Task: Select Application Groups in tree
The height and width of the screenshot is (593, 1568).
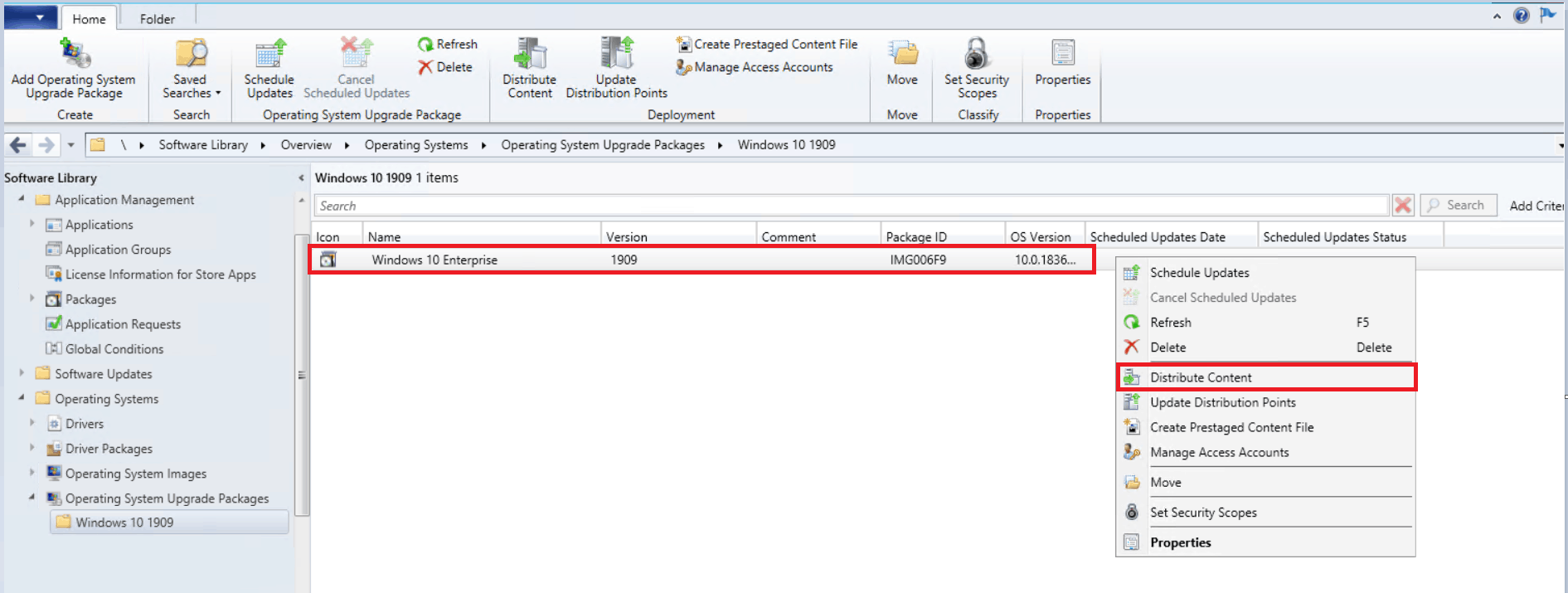Action: click(118, 250)
